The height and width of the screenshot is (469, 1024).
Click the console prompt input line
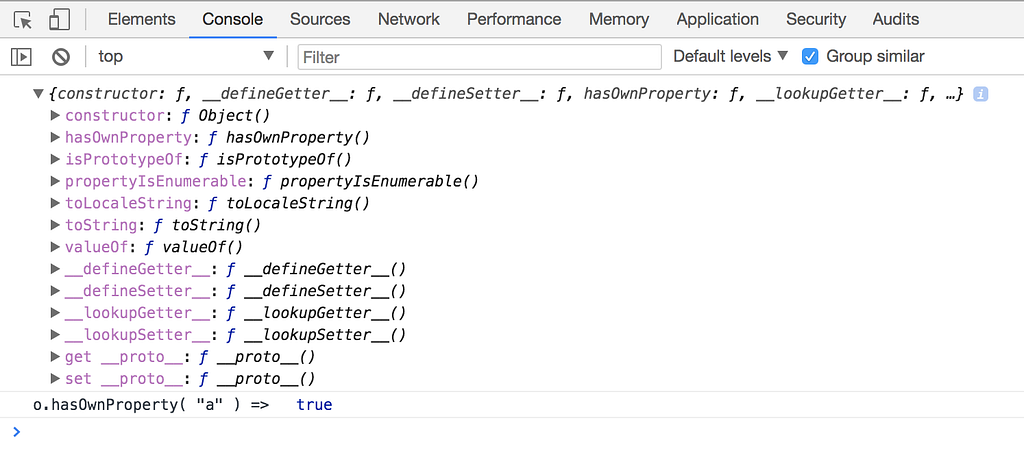(x=500, y=432)
